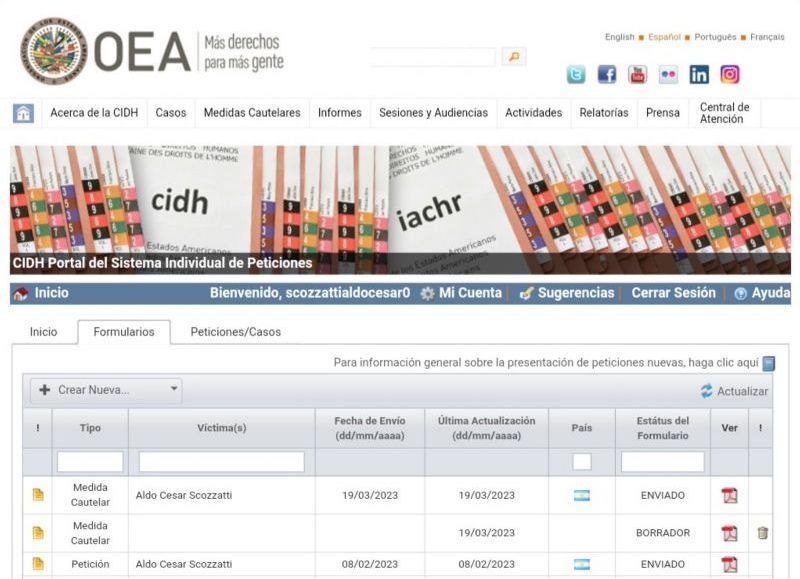Click the Petición type cell
Viewport: 800px width, 579px height.
click(x=90, y=564)
